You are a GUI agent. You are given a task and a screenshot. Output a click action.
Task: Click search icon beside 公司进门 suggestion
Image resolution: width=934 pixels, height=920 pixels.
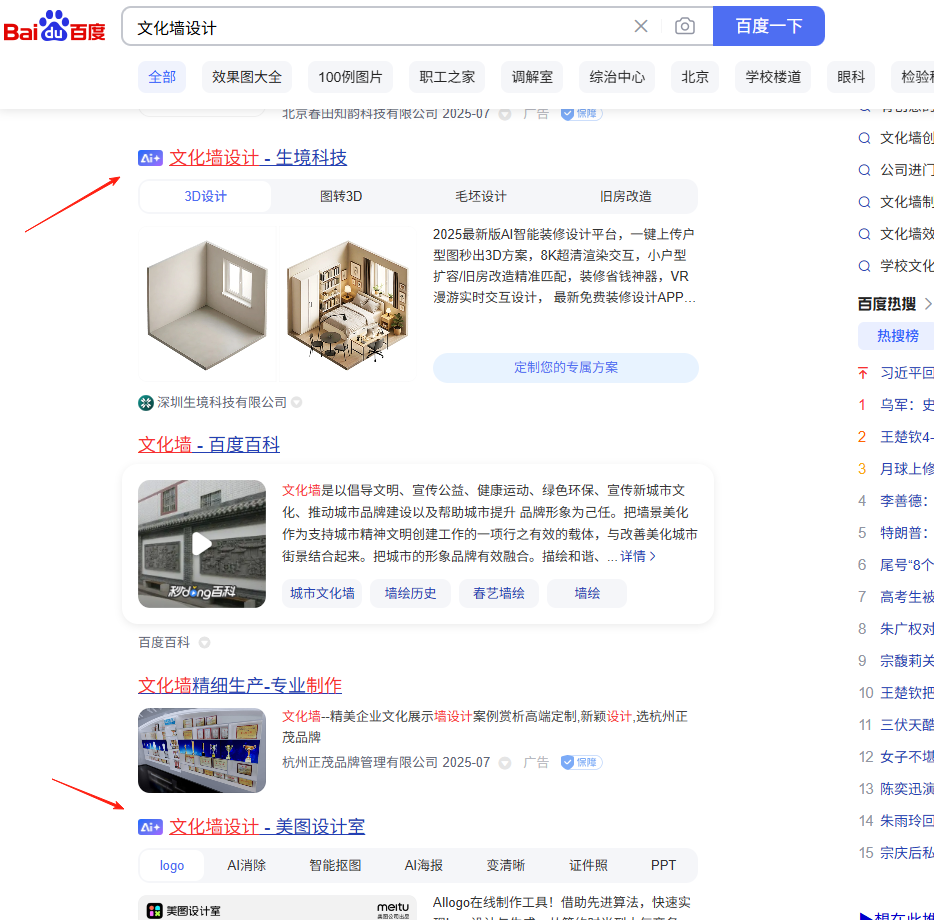(x=864, y=170)
